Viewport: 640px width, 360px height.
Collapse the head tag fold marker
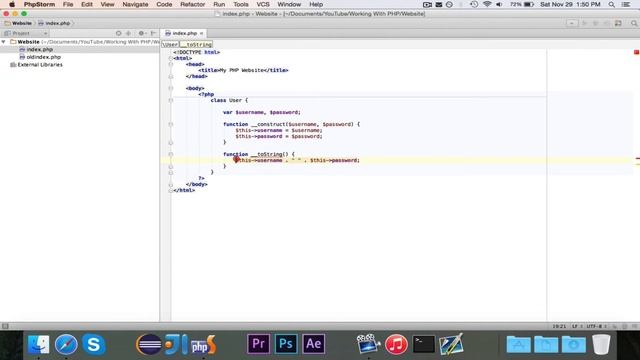click(171, 64)
